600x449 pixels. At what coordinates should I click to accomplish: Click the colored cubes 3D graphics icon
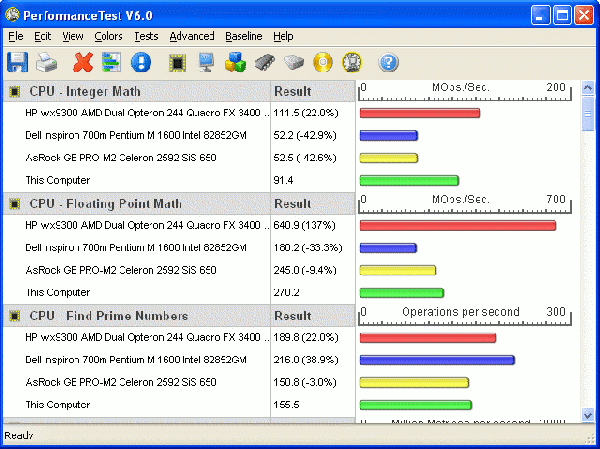235,62
